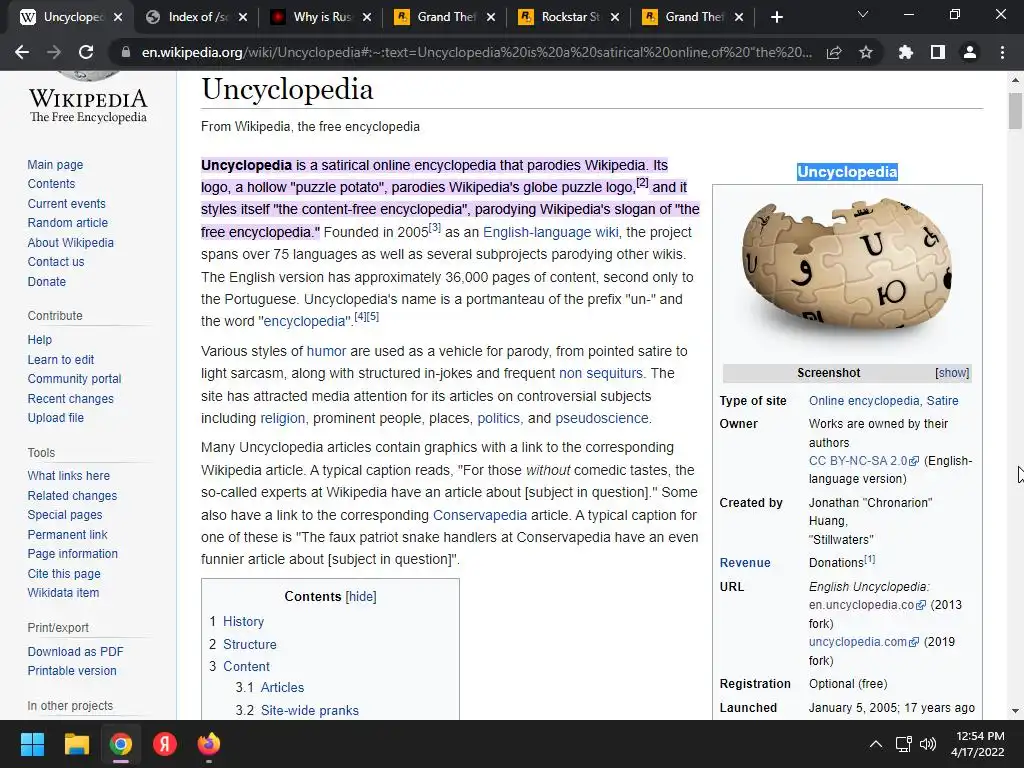Open the volume tray icon
Viewport: 1024px width, 768px height.
[927, 744]
